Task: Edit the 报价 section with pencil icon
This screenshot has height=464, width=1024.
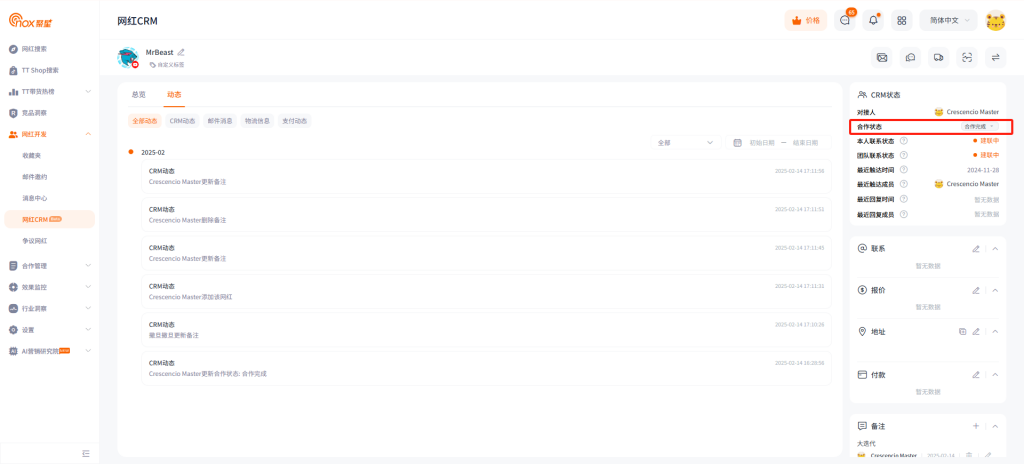Action: point(976,290)
